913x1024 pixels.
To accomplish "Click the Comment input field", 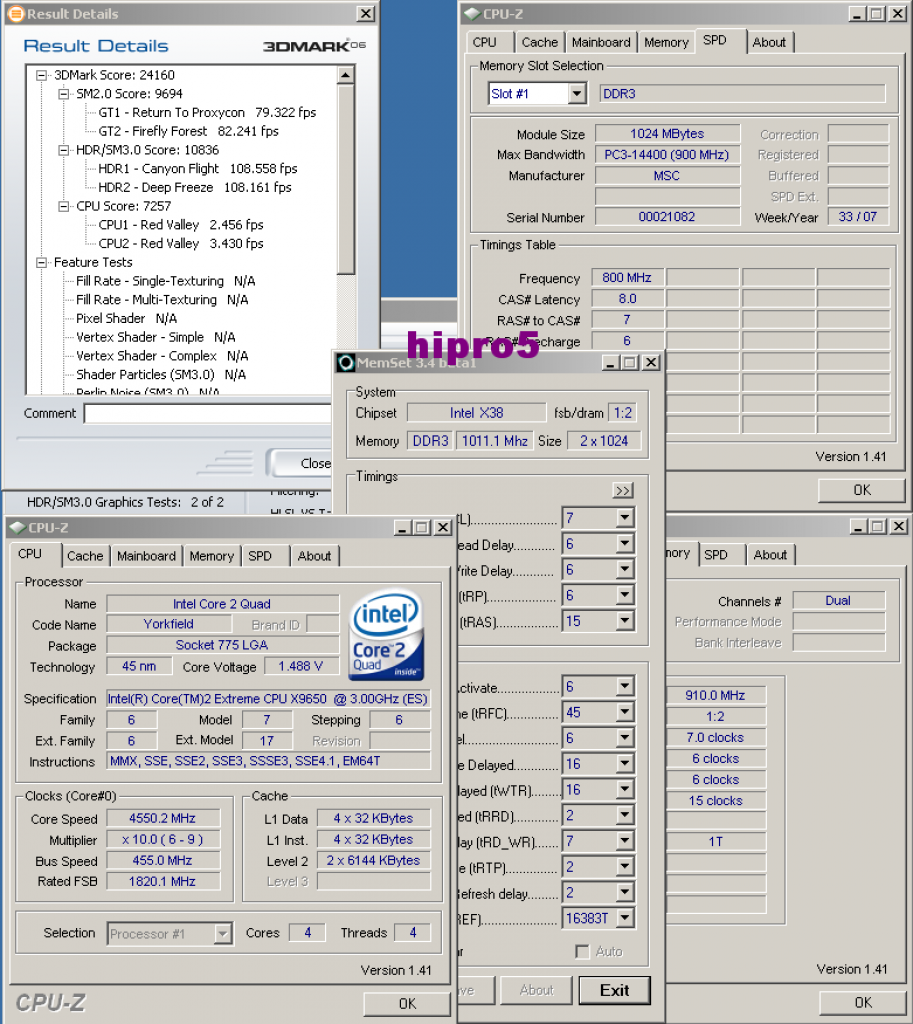I will pos(208,413).
